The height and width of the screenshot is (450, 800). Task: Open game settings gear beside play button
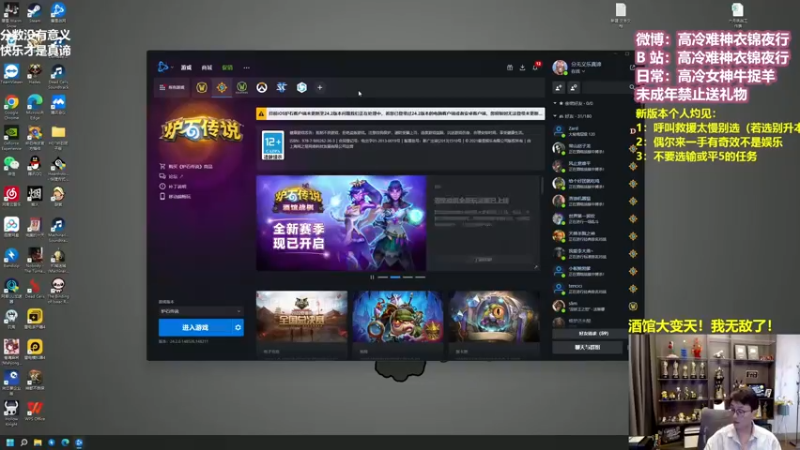(238, 328)
